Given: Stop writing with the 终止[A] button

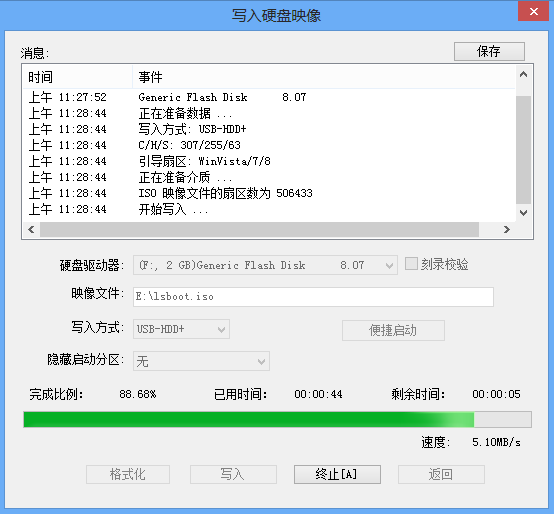Looking at the screenshot, I should tap(337, 474).
